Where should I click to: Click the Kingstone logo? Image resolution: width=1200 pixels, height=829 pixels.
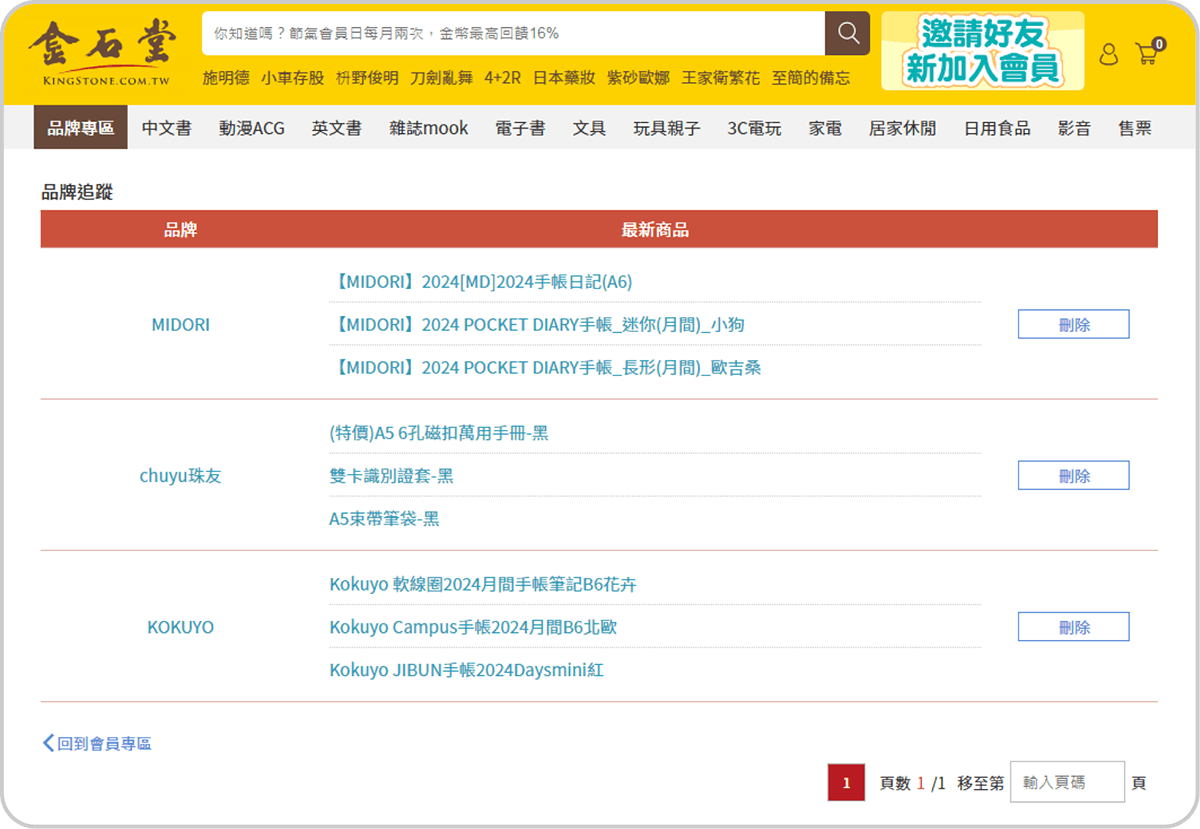(101, 52)
